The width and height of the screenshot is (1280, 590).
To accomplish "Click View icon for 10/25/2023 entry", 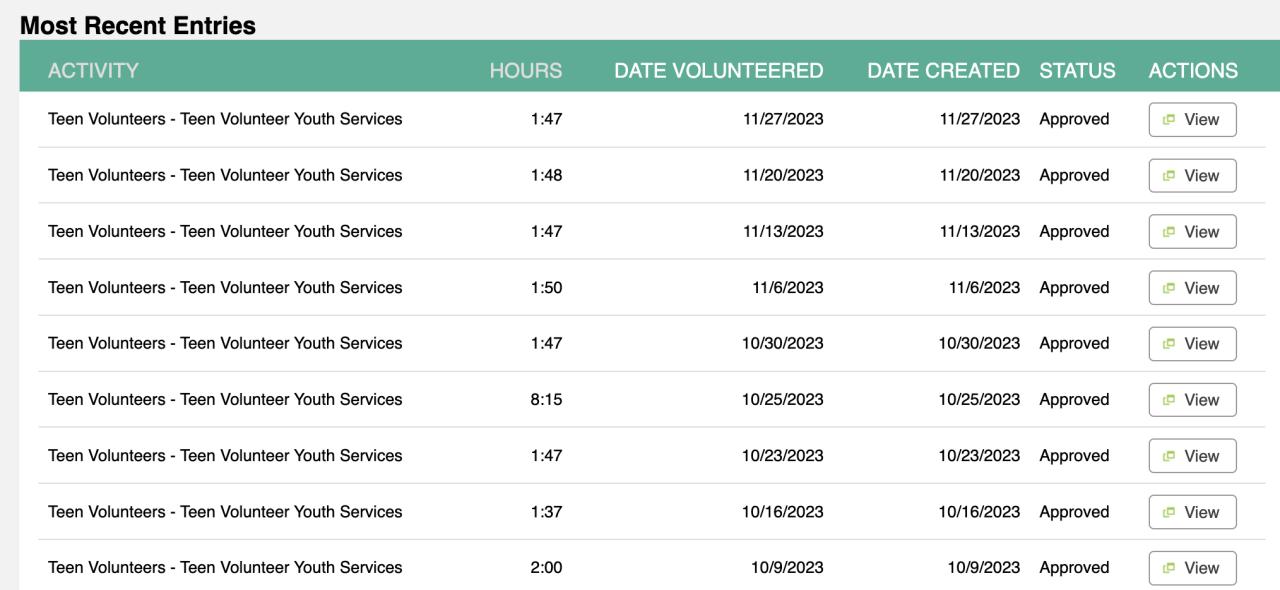I will tap(1168, 400).
